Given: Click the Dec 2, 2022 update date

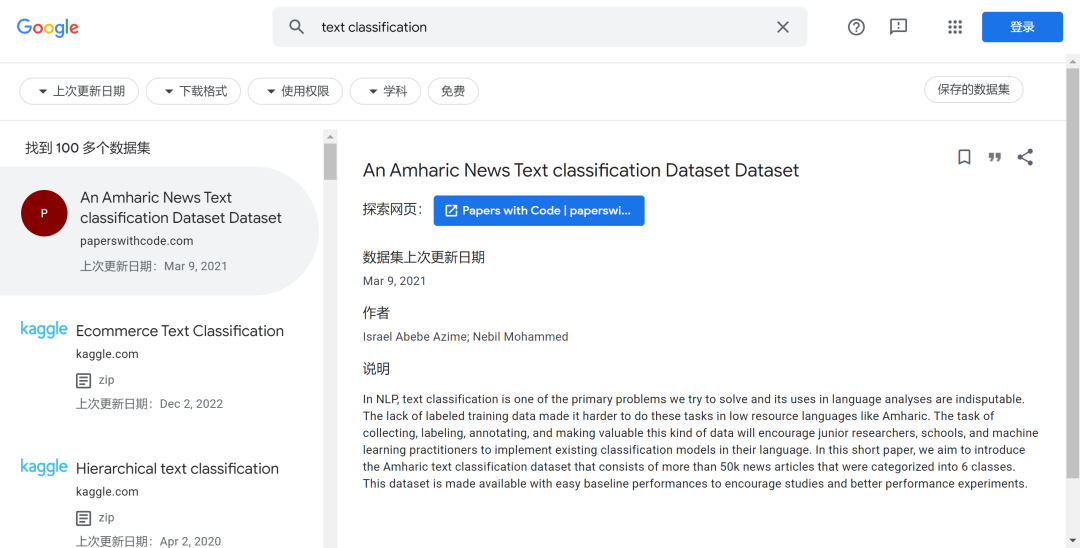Looking at the screenshot, I should pos(191,404).
